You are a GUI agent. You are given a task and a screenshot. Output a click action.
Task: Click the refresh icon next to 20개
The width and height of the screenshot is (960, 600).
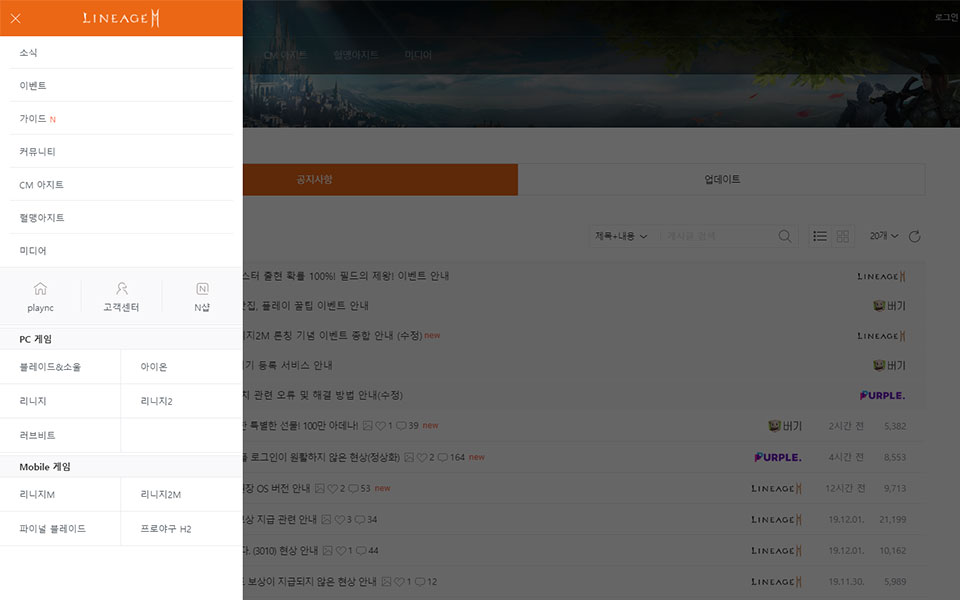pyautogui.click(x=914, y=236)
